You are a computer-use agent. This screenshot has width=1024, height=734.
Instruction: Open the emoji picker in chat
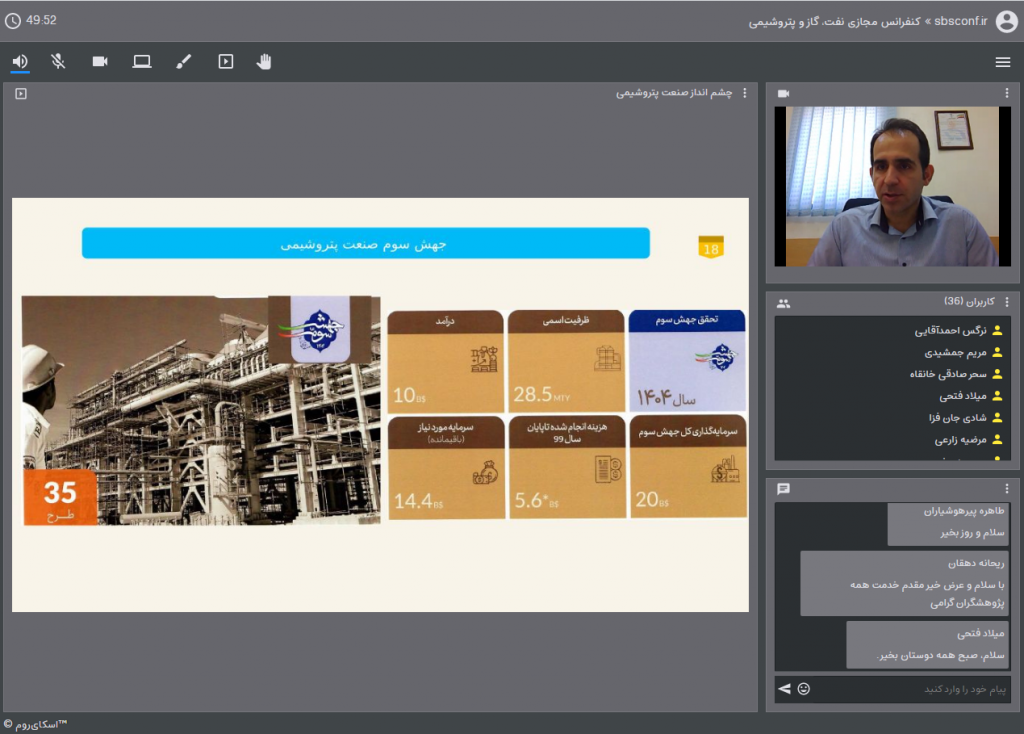804,689
